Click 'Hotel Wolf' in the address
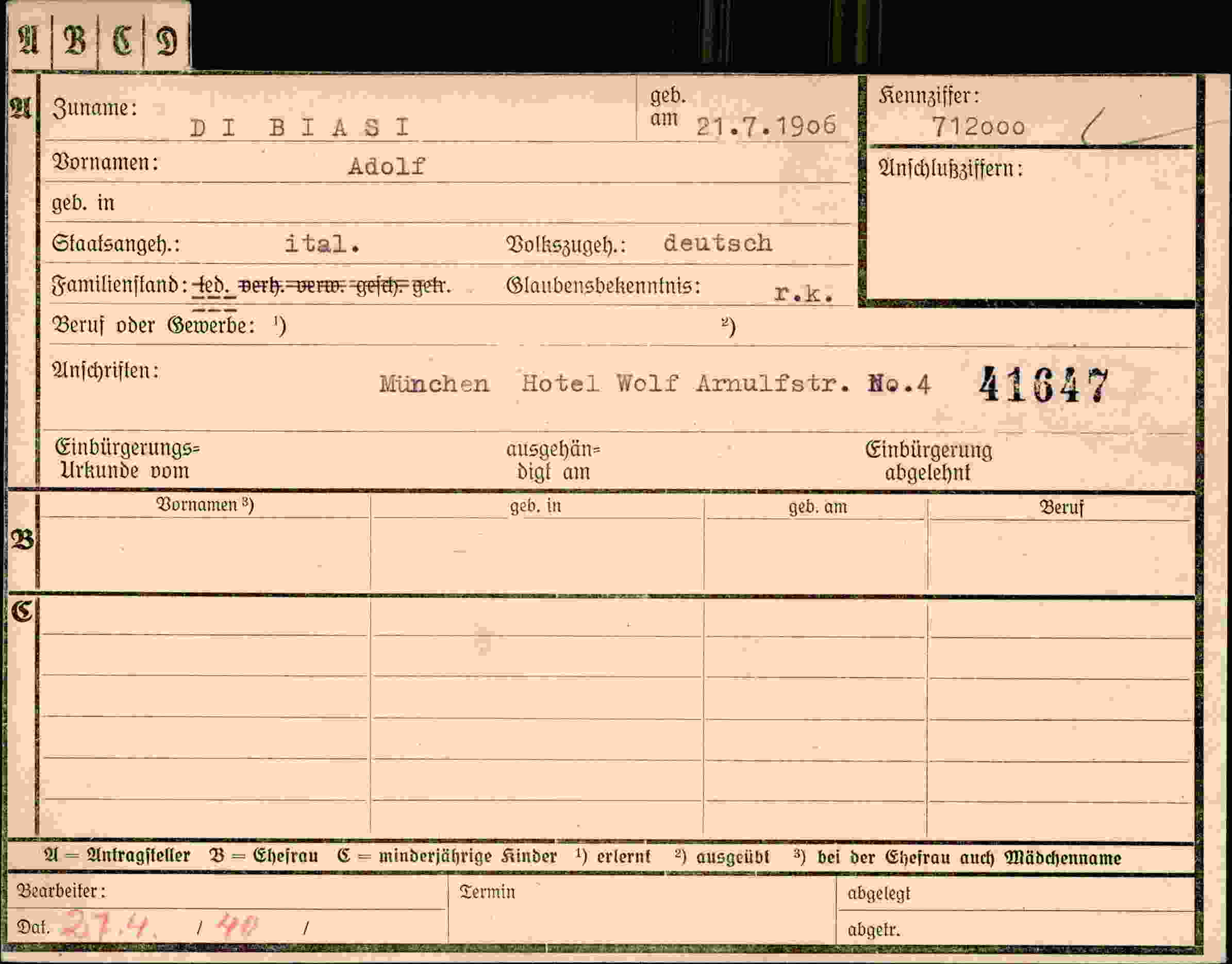 600,383
